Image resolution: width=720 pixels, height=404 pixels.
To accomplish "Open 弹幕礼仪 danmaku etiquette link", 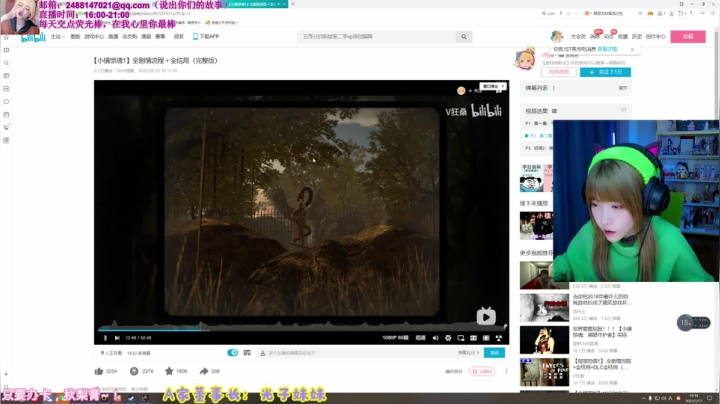I will pyautogui.click(x=468, y=353).
